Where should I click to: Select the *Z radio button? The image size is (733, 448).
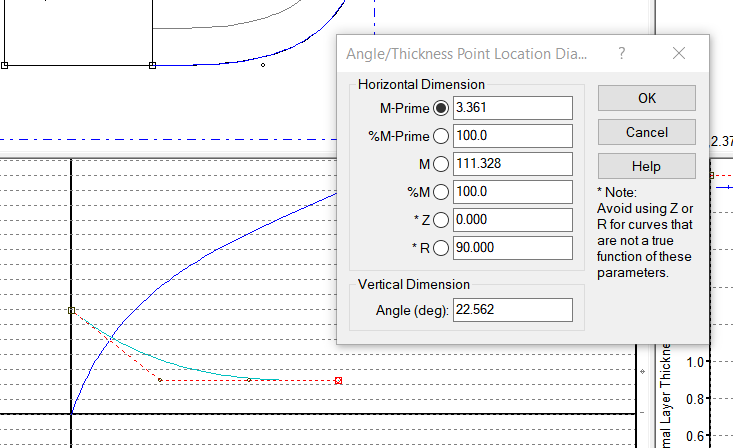click(441, 220)
